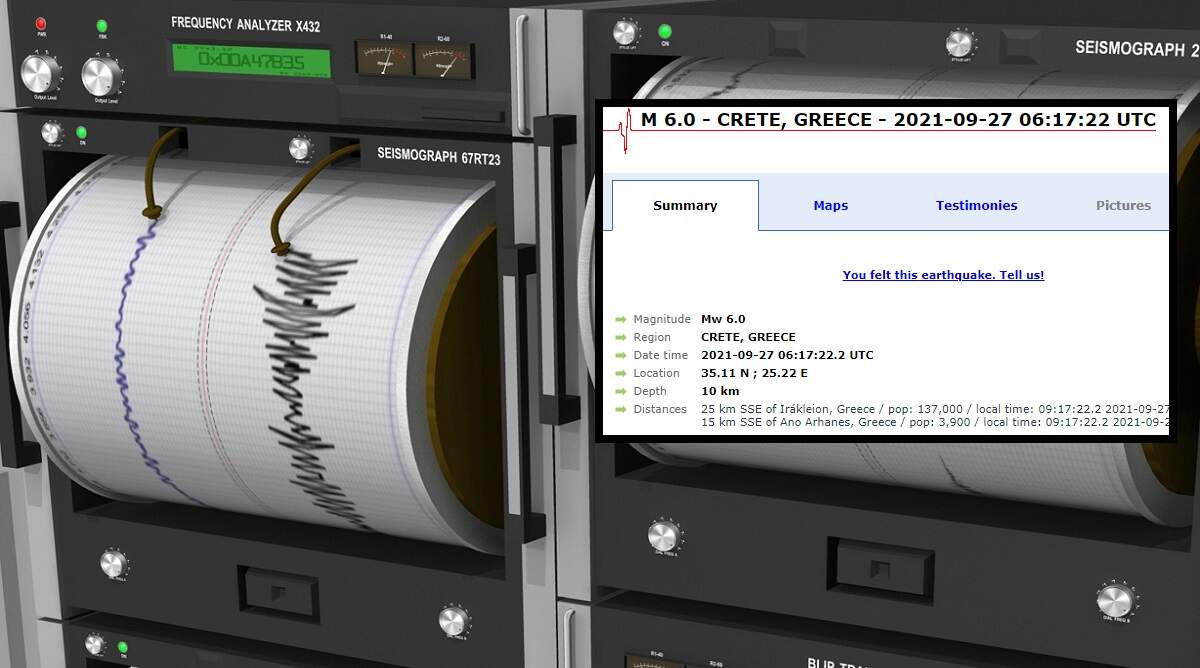The image size is (1200, 668).
Task: Toggle green ON light on Seismograph 67RT23
Action: (81, 133)
